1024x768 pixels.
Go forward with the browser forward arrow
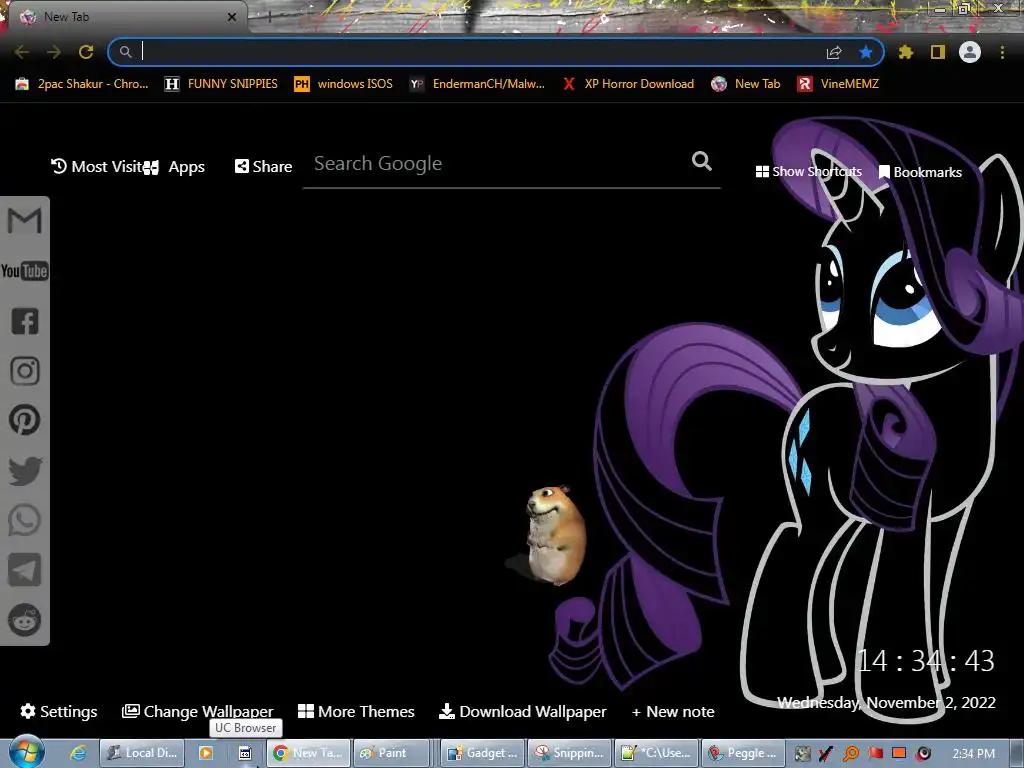pos(54,52)
